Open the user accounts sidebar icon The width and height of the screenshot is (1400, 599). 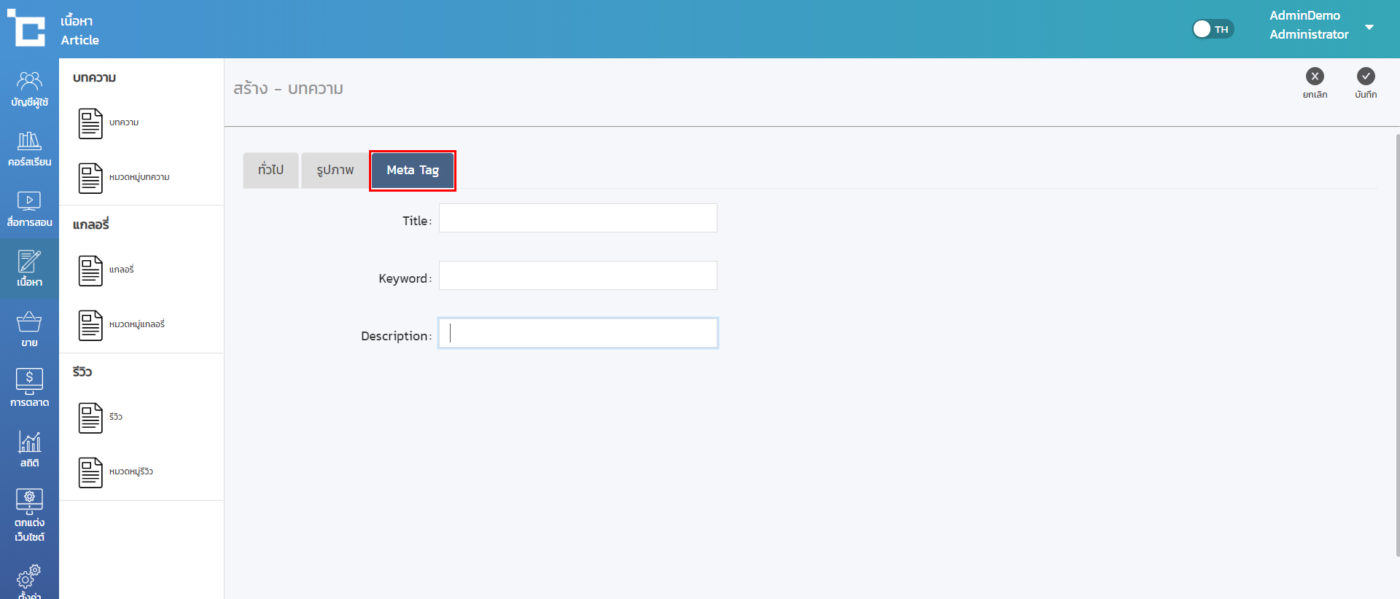(x=30, y=81)
